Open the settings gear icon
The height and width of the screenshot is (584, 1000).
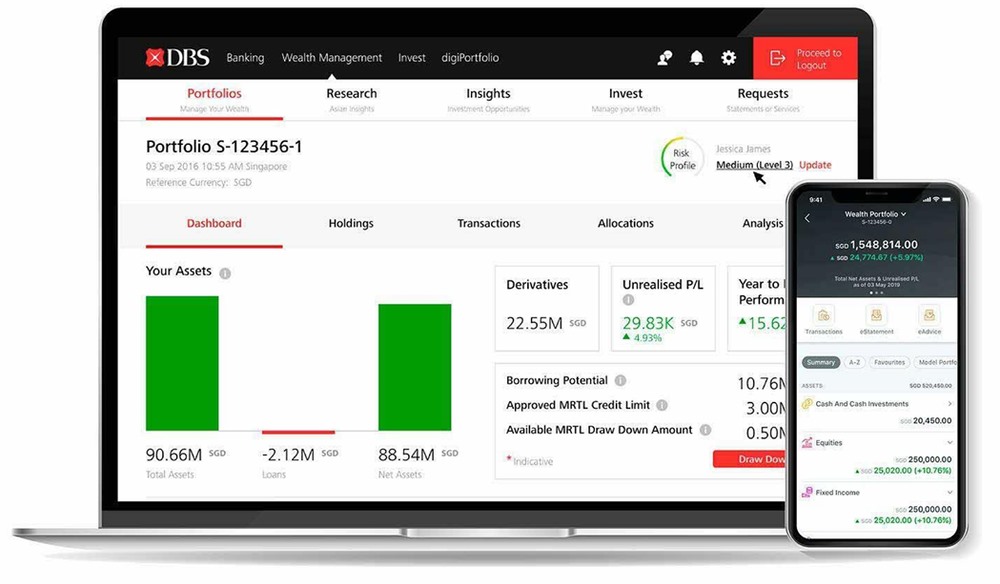pyautogui.click(x=729, y=58)
